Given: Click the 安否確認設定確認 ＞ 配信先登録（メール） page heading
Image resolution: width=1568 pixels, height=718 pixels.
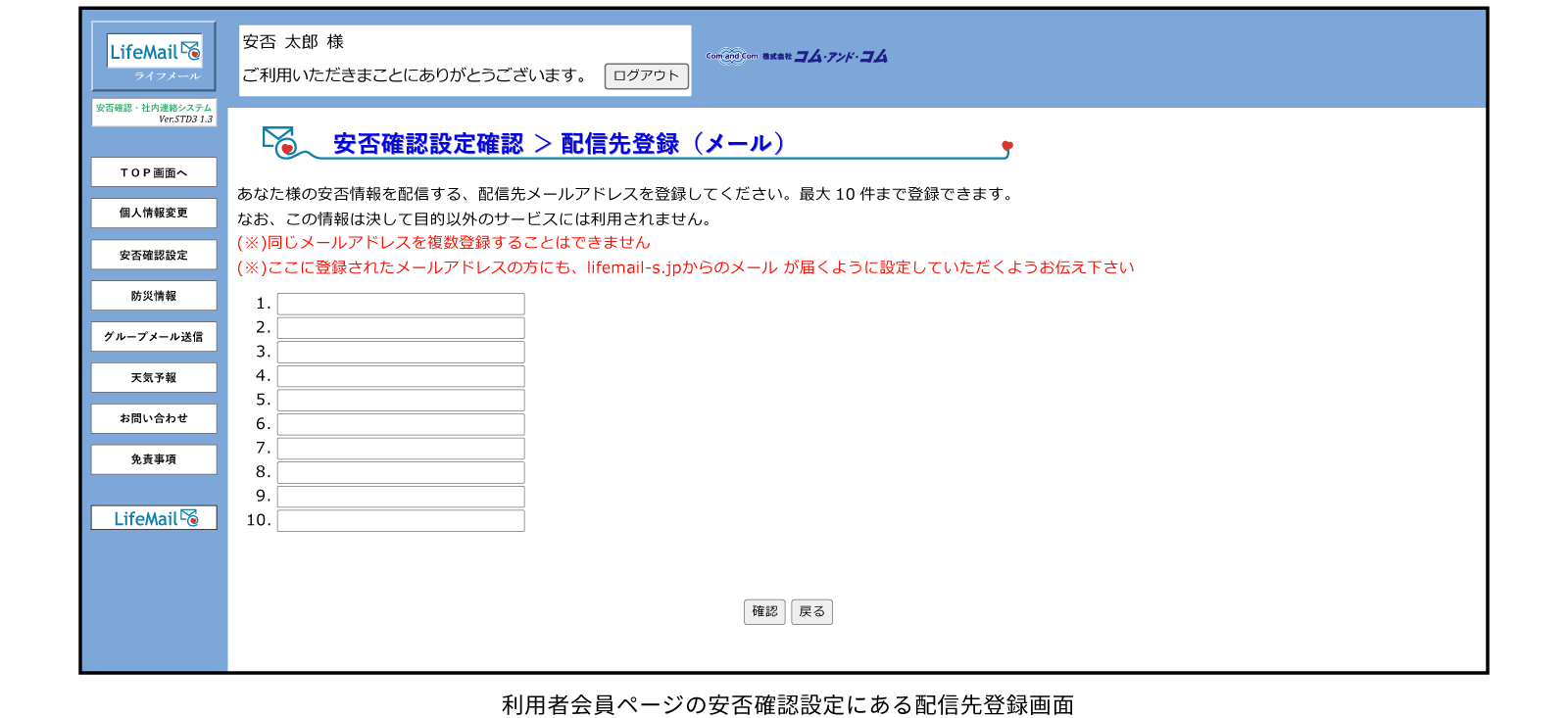Looking at the screenshot, I should pyautogui.click(x=560, y=143).
